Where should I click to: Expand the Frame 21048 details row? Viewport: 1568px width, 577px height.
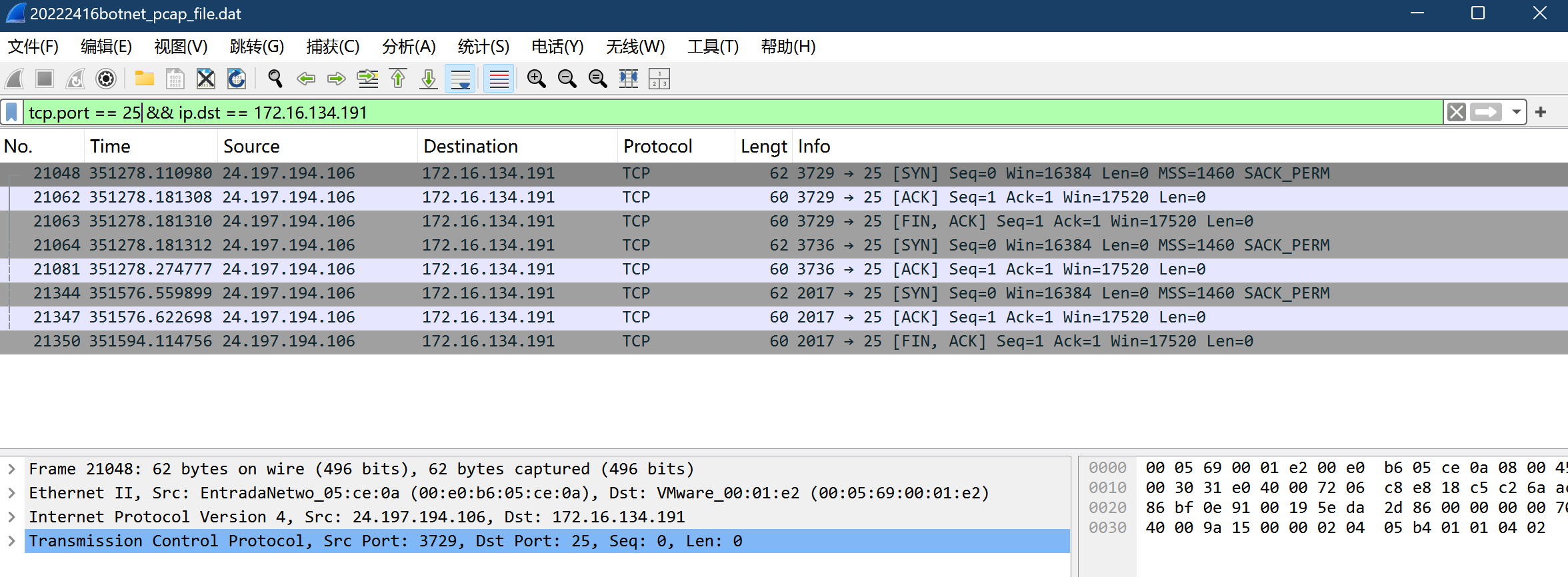point(12,469)
